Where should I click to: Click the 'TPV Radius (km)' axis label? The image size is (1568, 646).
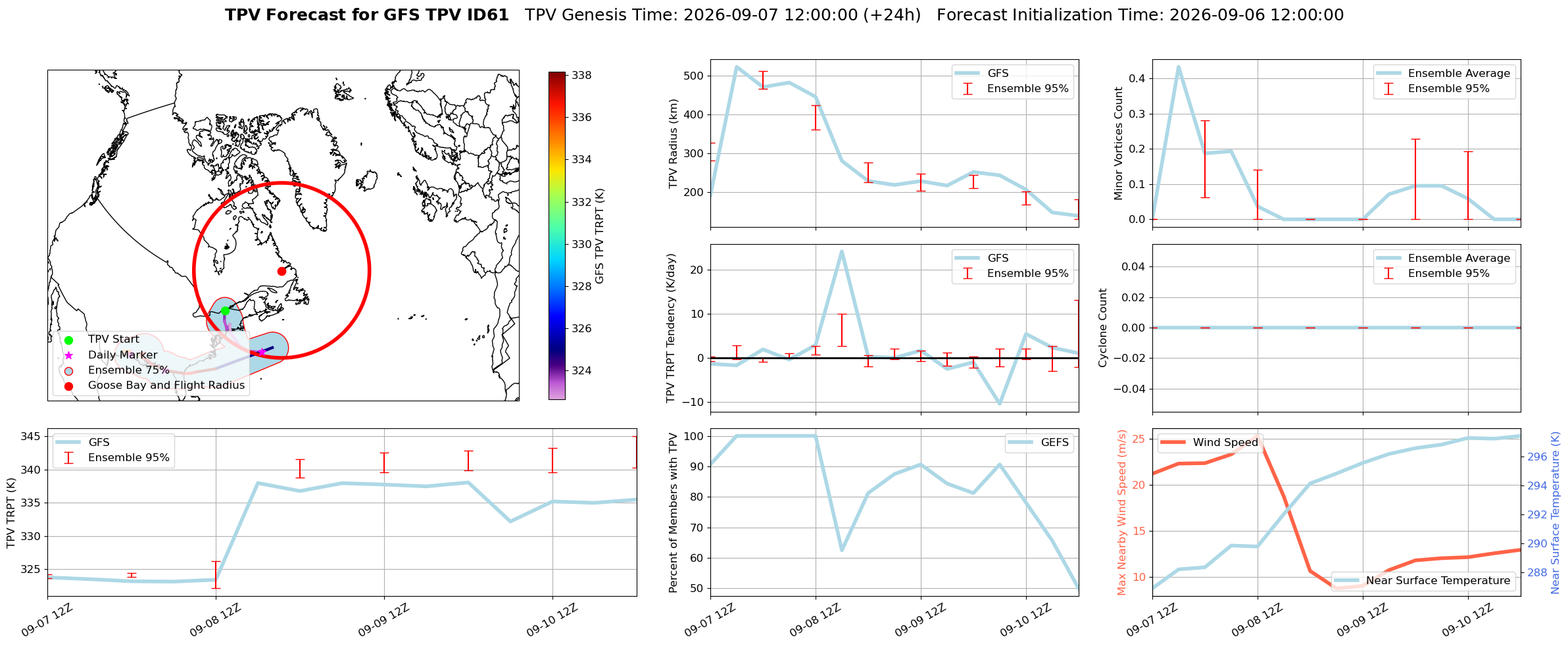[673, 143]
